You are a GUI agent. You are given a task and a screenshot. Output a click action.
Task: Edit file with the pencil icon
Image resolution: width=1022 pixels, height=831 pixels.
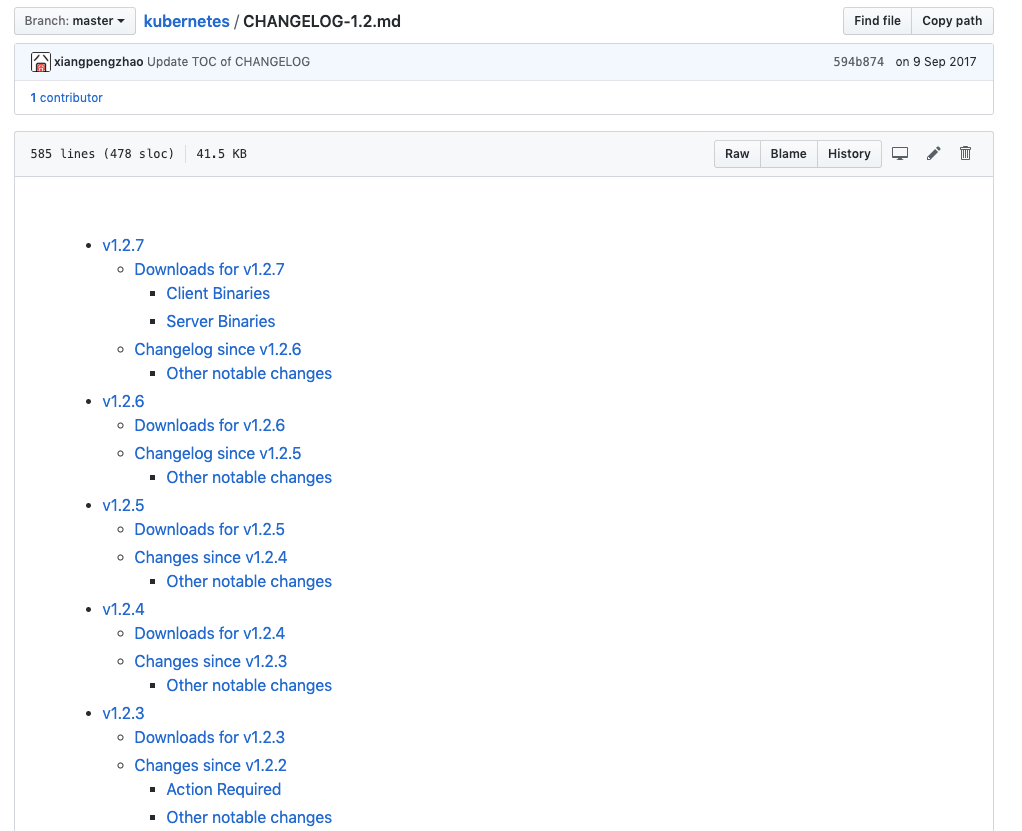coord(933,154)
